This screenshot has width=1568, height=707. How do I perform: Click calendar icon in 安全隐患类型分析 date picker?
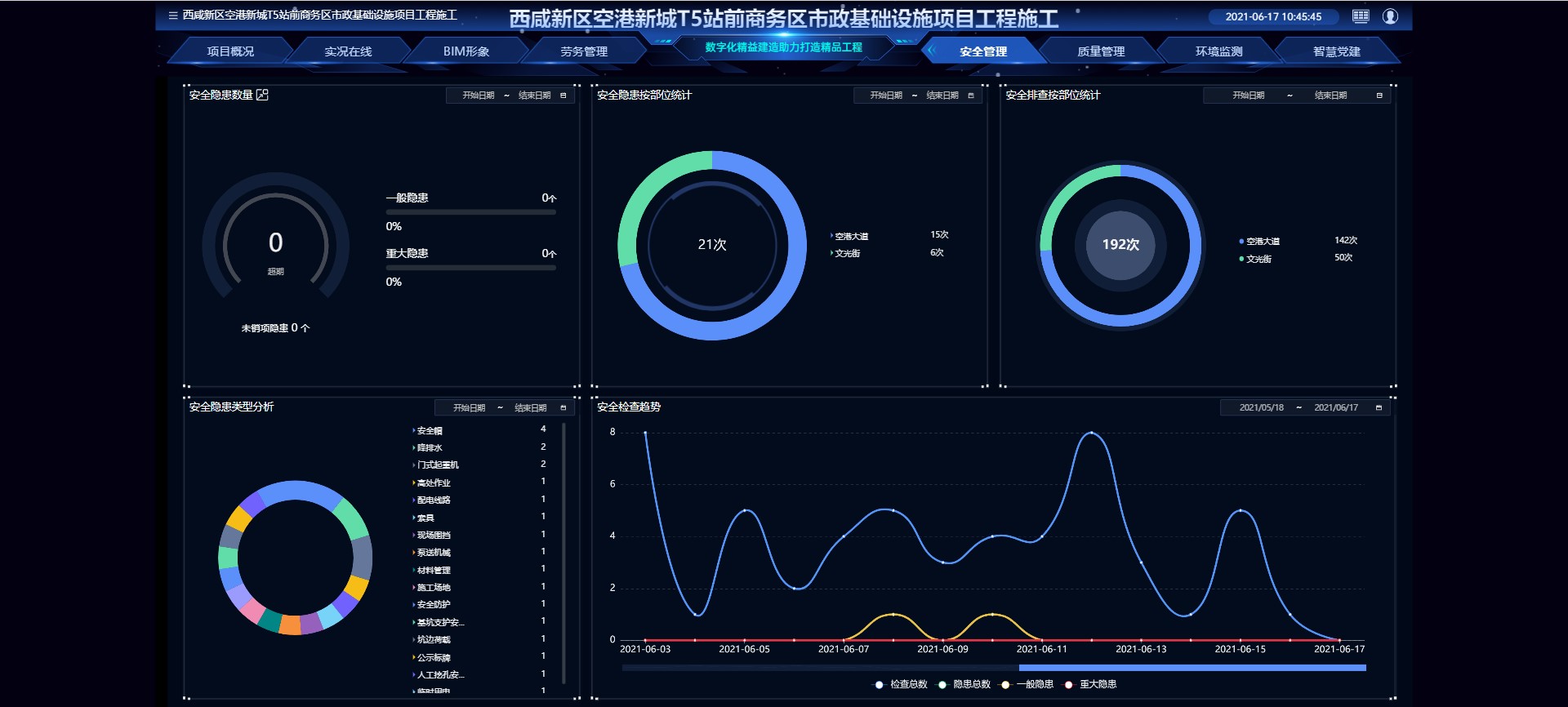563,407
